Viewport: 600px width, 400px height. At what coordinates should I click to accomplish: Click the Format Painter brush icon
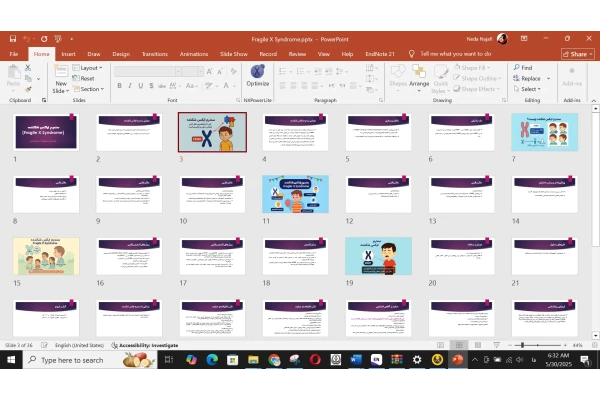28,89
